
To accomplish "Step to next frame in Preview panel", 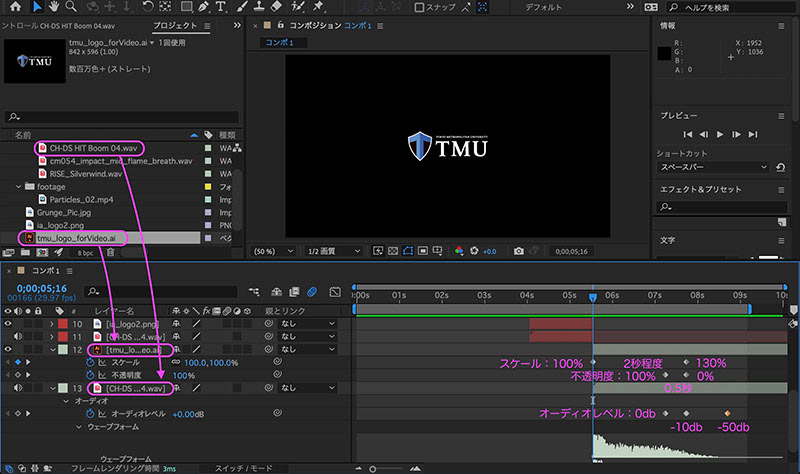I will tap(736, 134).
